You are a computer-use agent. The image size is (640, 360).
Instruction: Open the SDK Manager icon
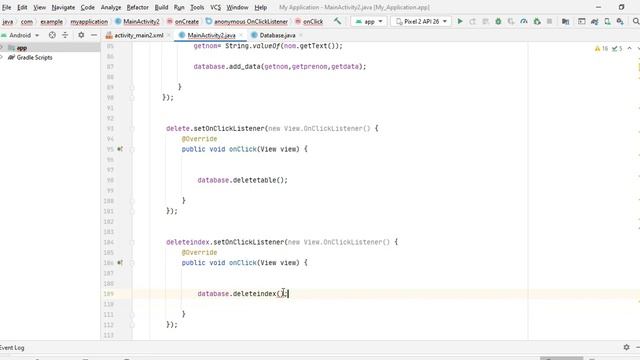pyautogui.click(x=620, y=21)
